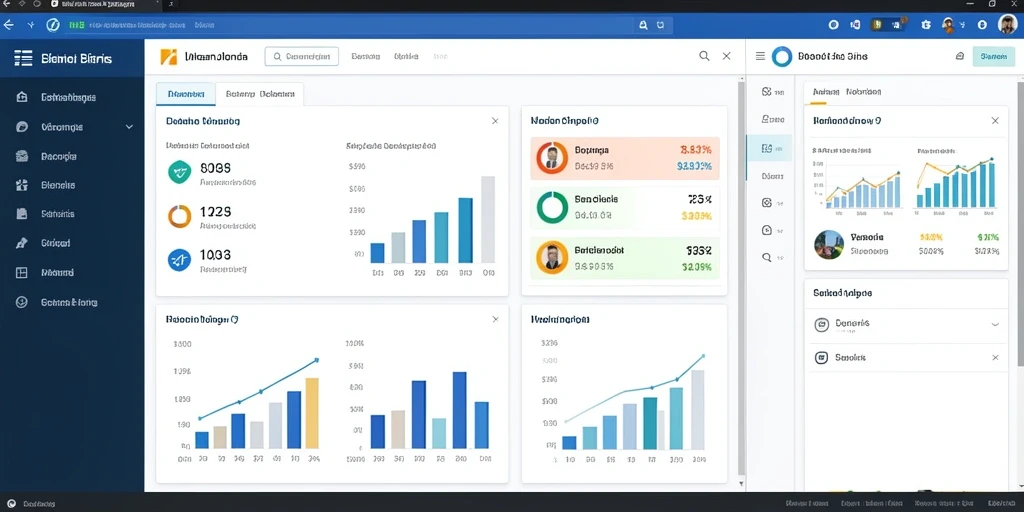Viewport: 1024px width, 512px height.
Task: Open the magnifier icon in right mini sidebar
Action: [767, 257]
